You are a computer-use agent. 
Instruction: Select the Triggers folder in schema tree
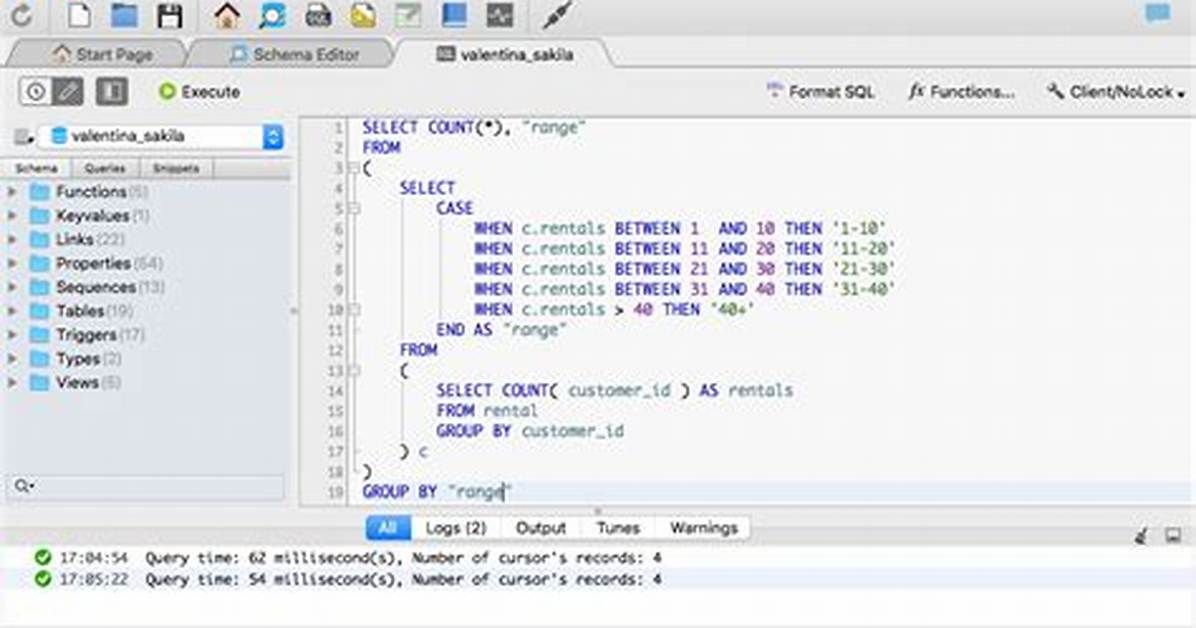click(87, 334)
